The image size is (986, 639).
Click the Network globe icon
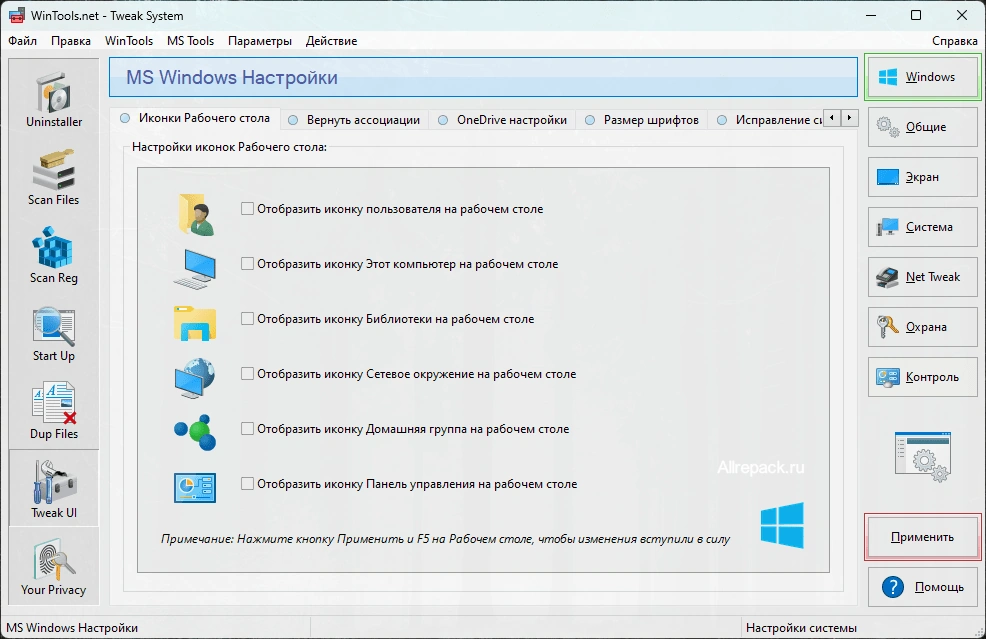[195, 377]
